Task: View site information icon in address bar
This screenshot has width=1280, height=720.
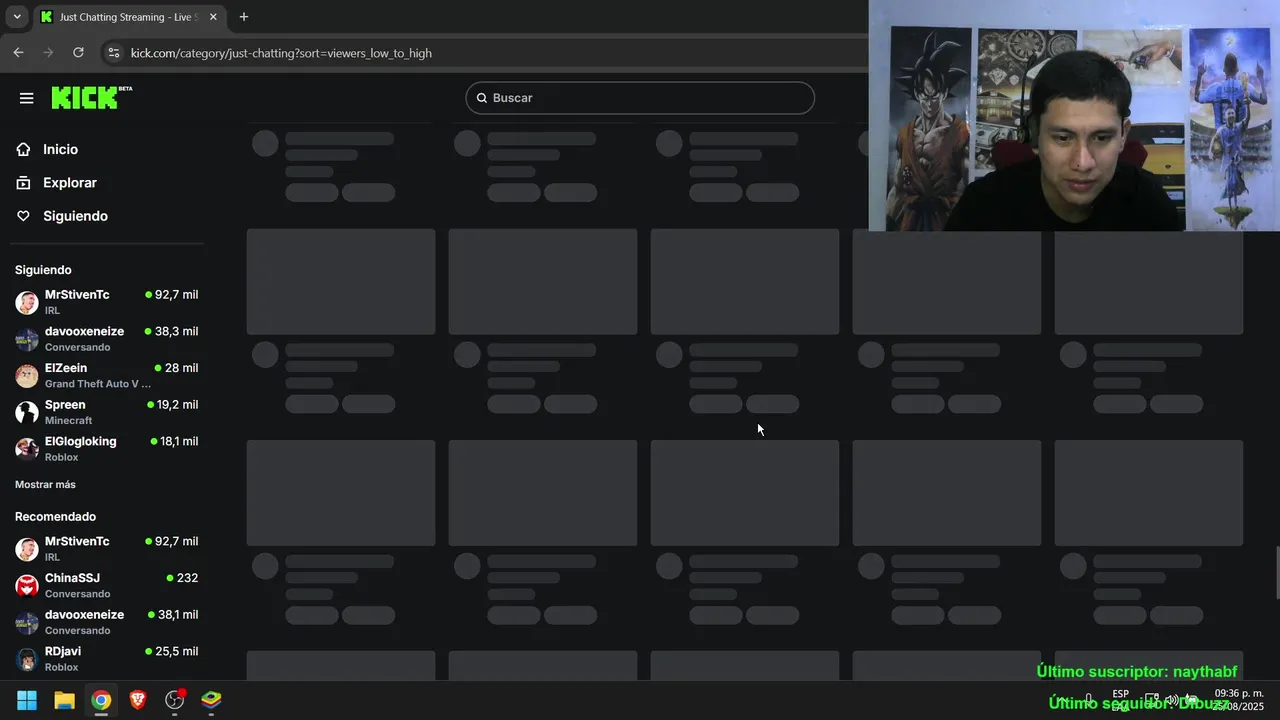Action: pyautogui.click(x=113, y=53)
